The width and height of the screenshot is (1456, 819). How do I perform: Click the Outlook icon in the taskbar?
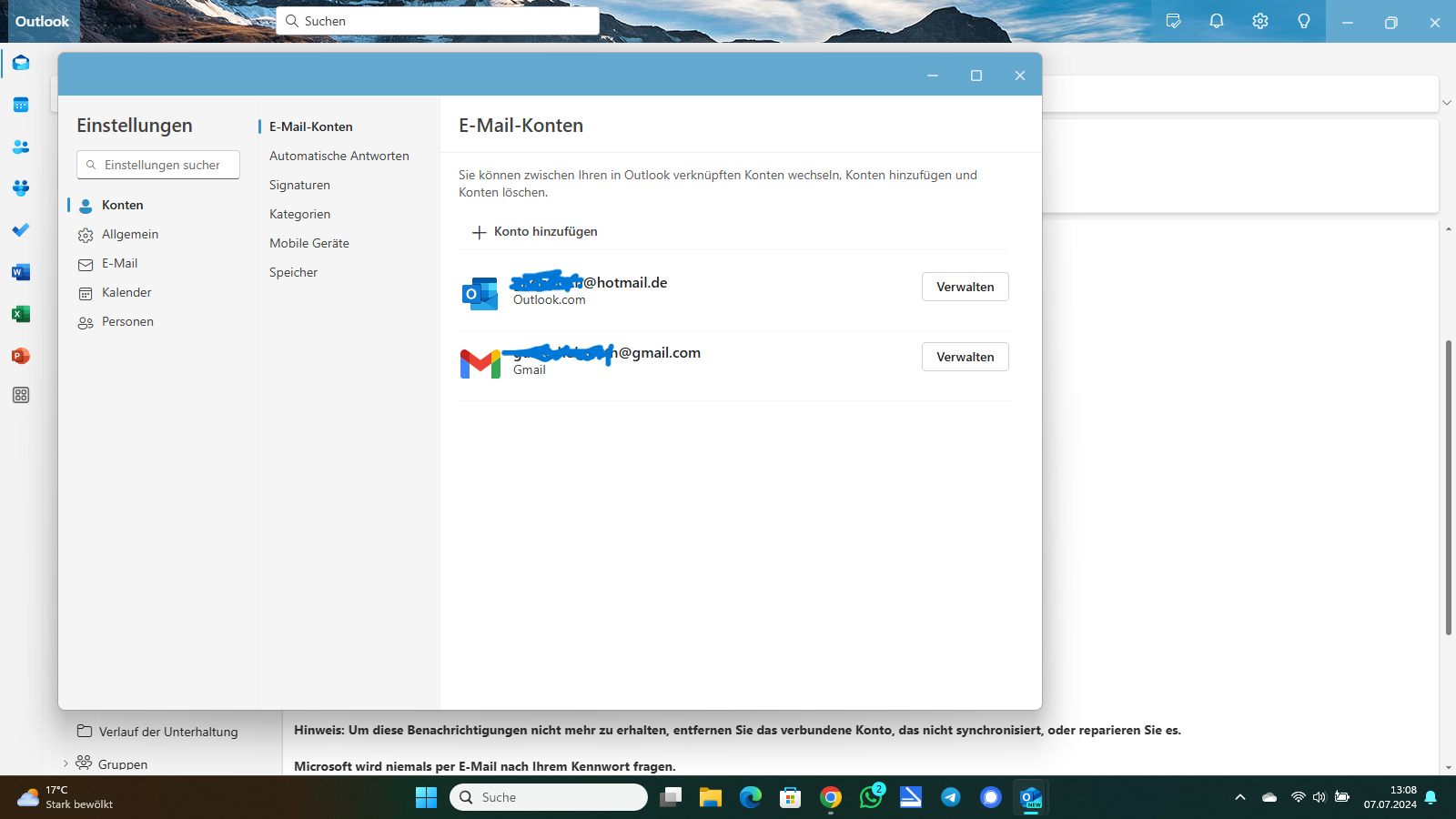(x=1031, y=797)
